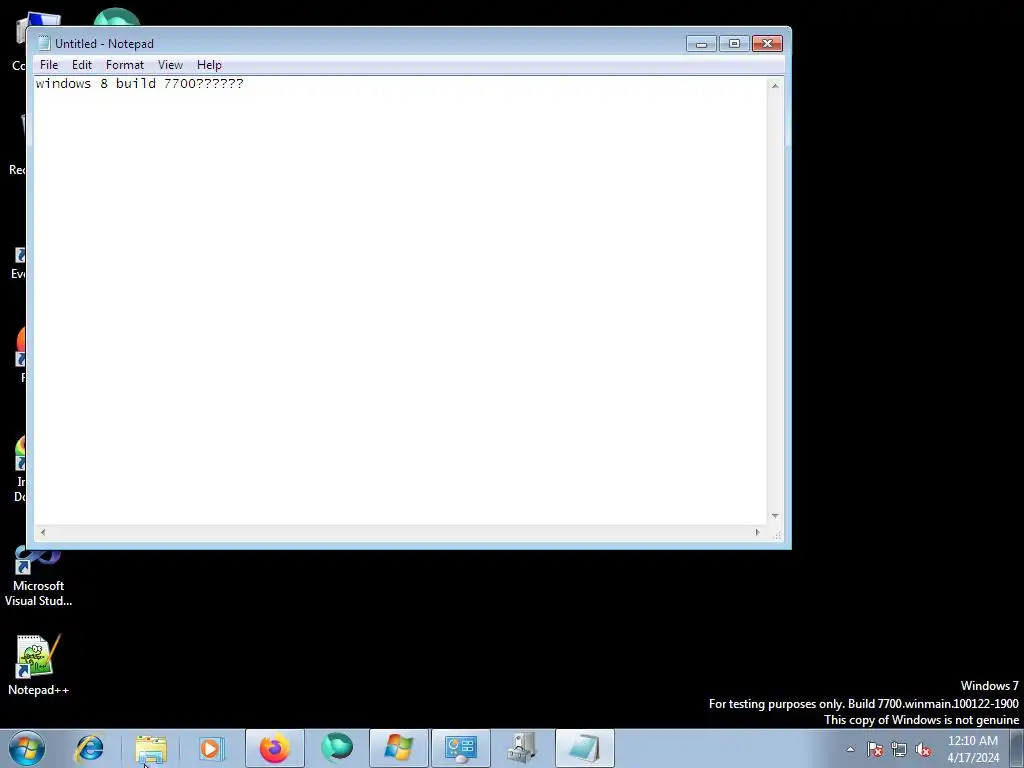Switch to the Windows flag taskbar window
The height and width of the screenshot is (768, 1024).
tap(399, 748)
